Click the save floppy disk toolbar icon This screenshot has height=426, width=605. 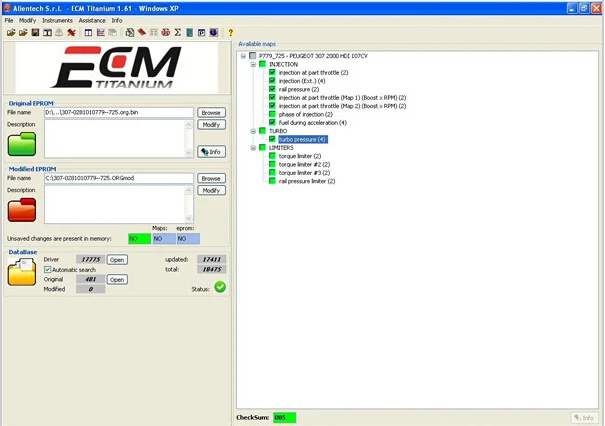pyautogui.click(x=35, y=33)
